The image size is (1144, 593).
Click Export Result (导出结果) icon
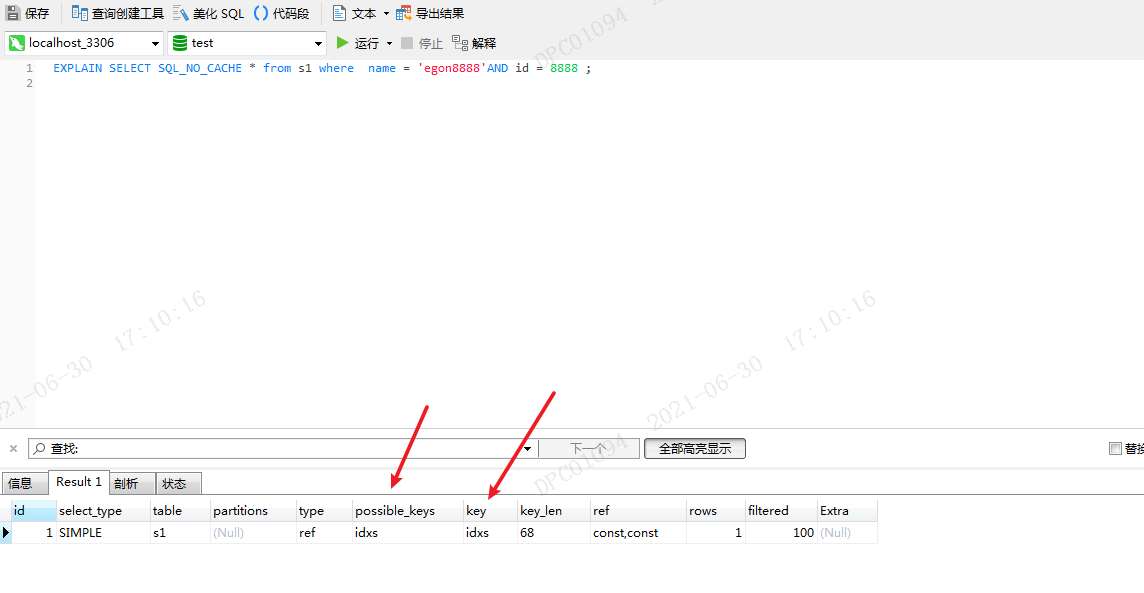[x=403, y=13]
